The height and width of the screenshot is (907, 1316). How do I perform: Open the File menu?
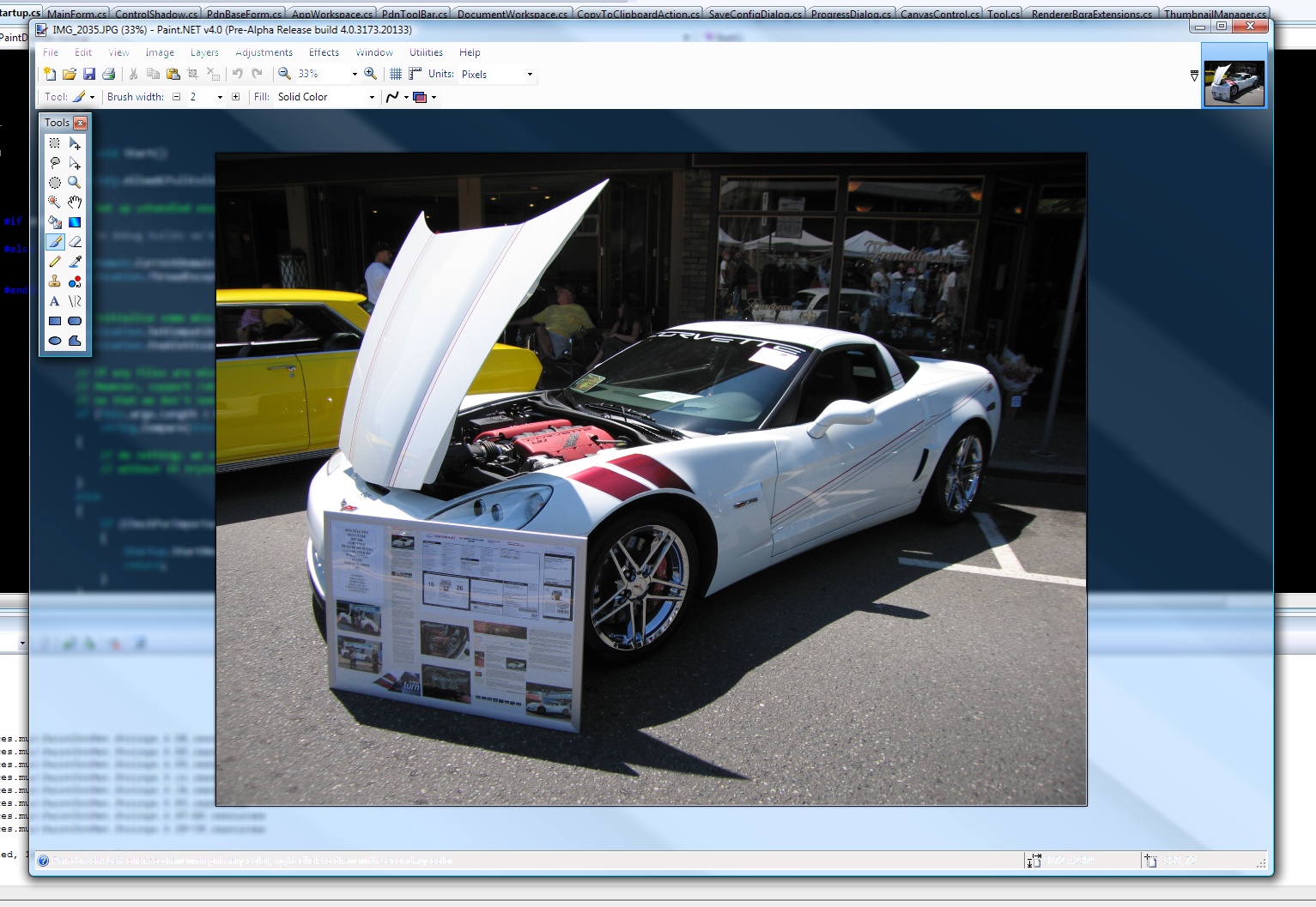click(51, 52)
